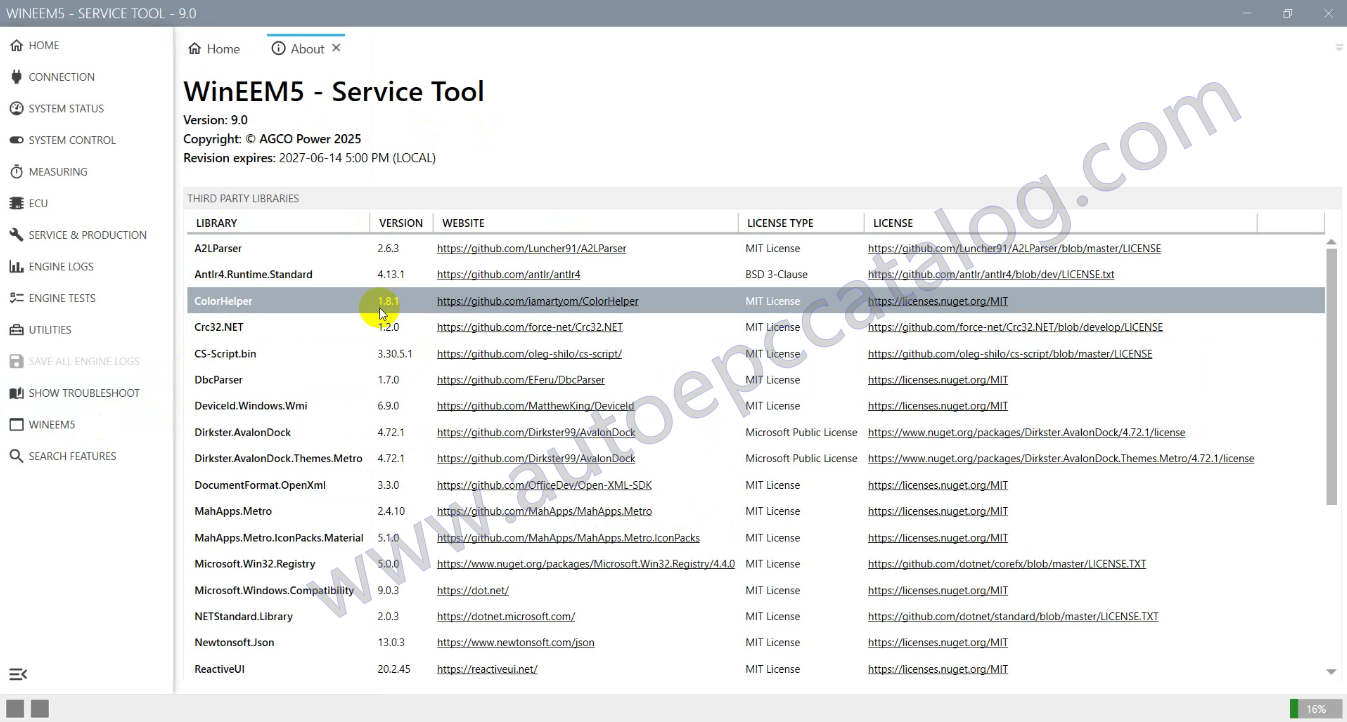Click the System Status gauge icon
The height and width of the screenshot is (722, 1347).
click(16, 108)
